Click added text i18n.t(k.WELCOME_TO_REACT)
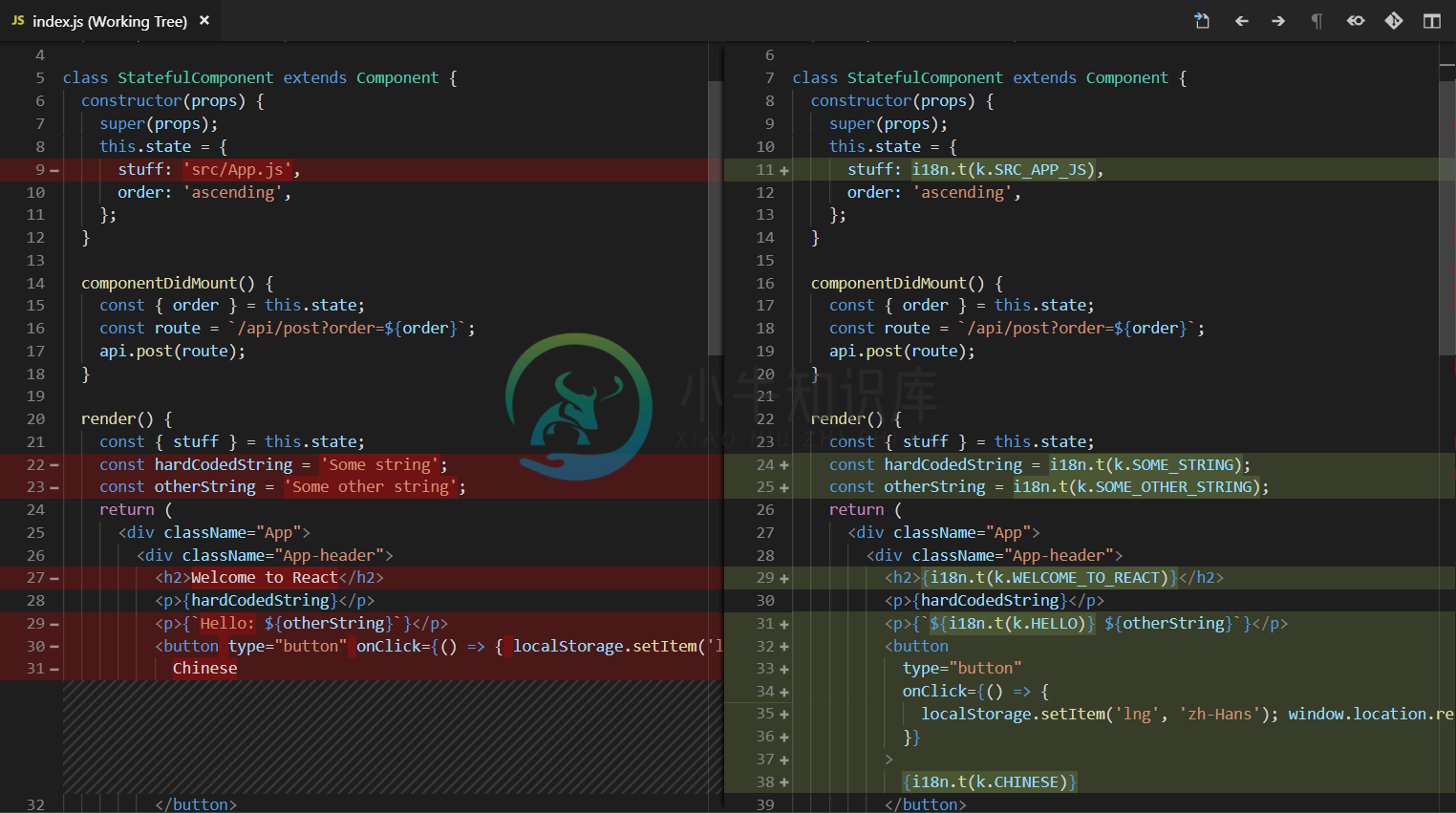The image size is (1456, 813). (x=1050, y=577)
